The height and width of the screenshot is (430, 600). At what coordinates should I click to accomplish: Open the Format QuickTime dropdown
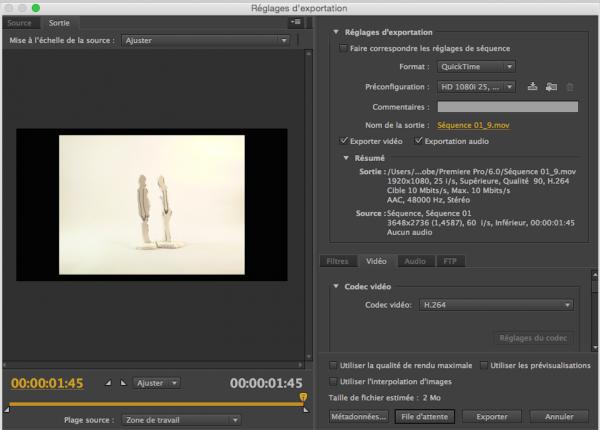(476, 67)
